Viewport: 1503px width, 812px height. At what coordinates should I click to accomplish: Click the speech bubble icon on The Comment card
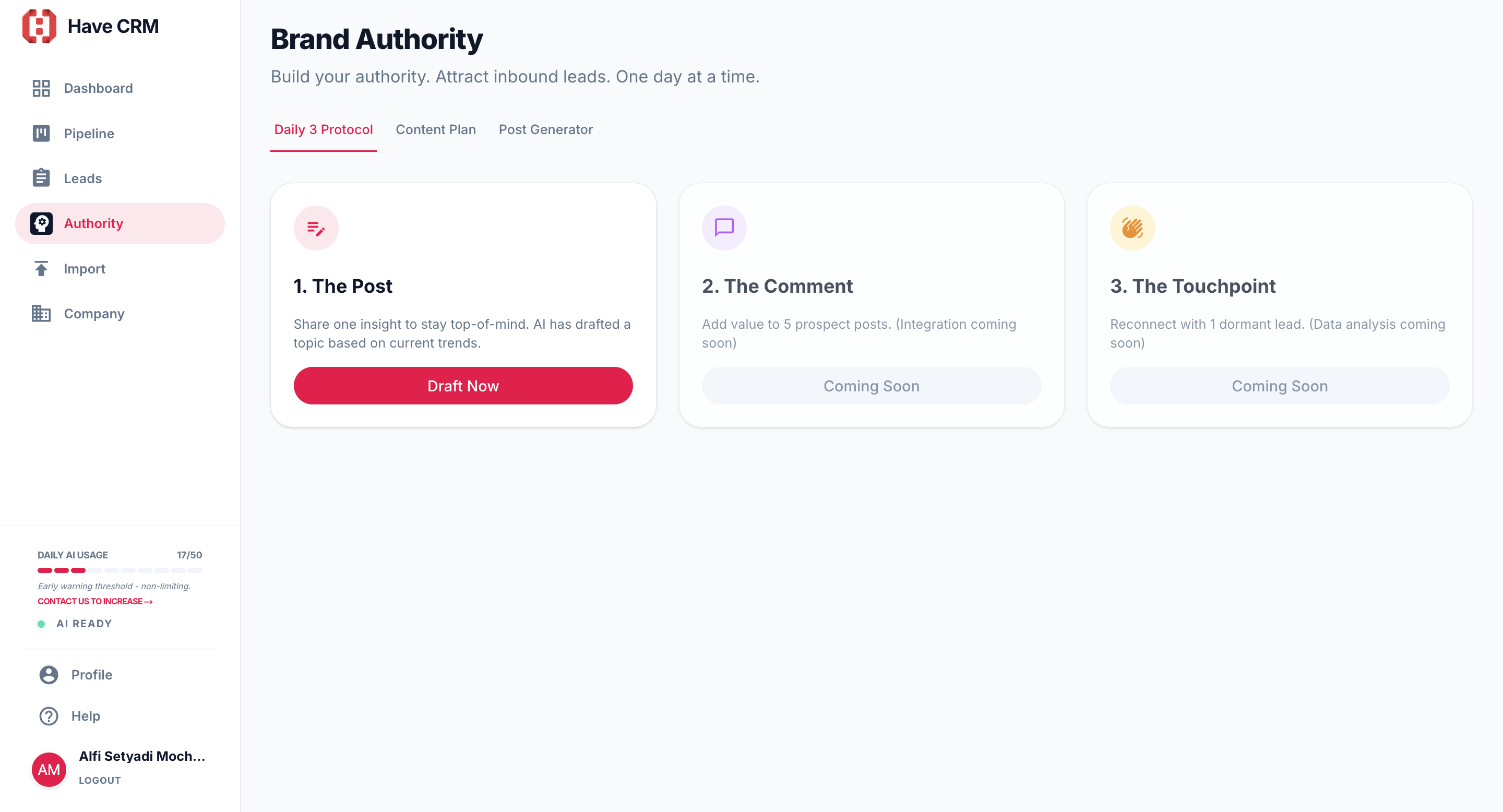click(724, 228)
